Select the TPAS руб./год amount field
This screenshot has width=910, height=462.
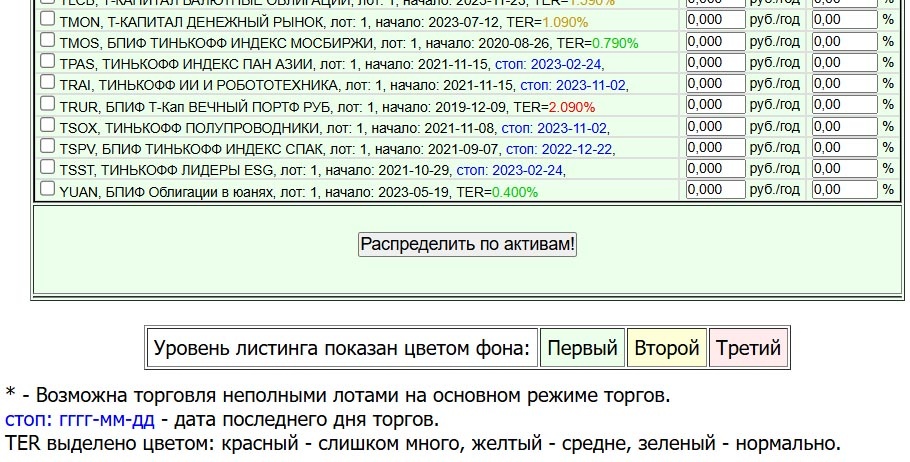715,62
